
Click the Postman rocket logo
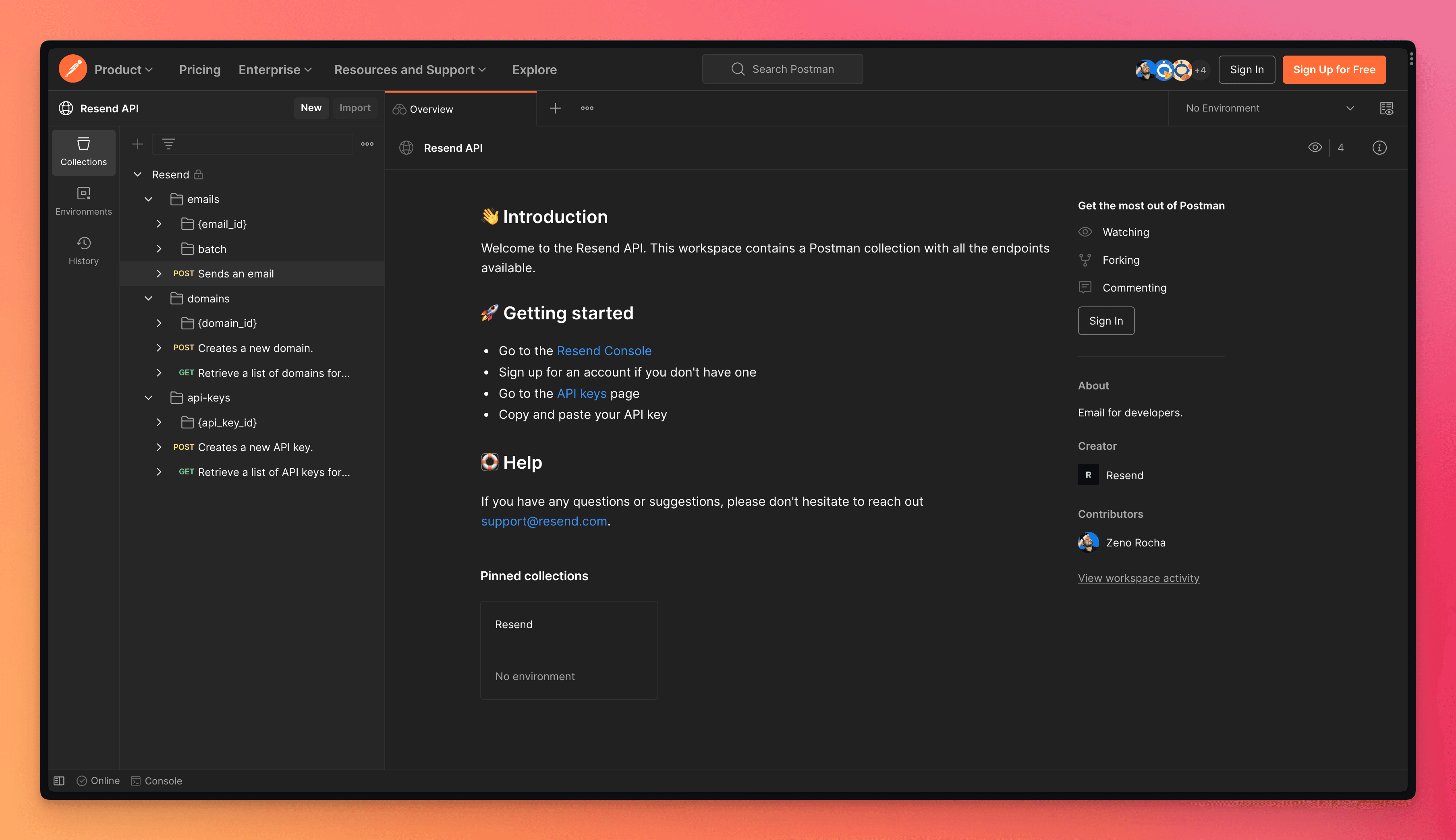[73, 68]
